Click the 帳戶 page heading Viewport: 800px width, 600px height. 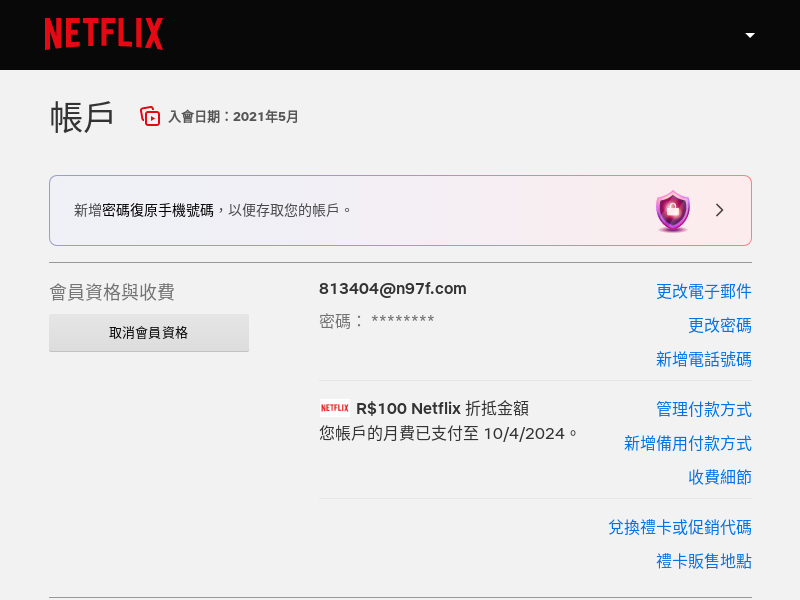[82, 117]
